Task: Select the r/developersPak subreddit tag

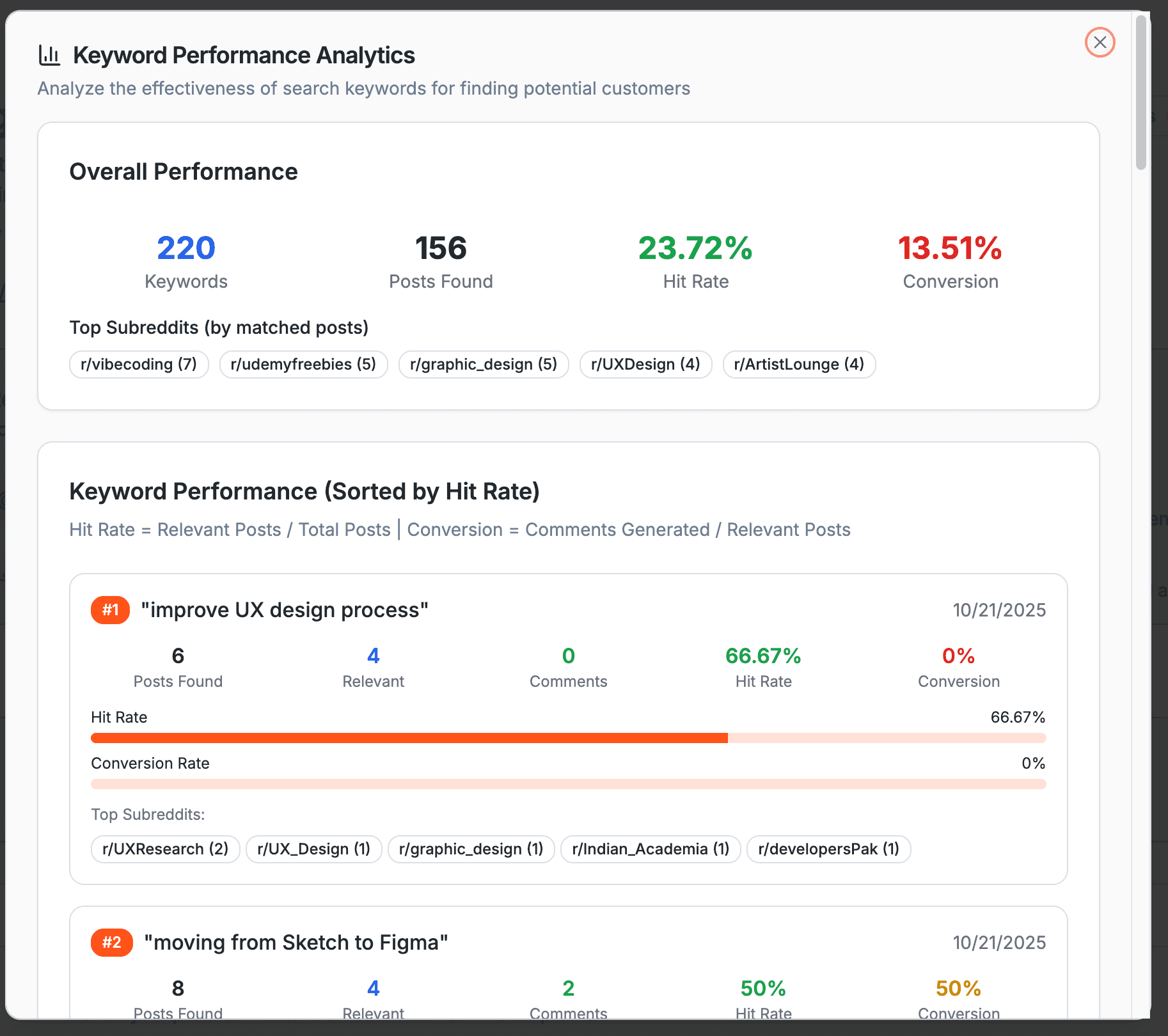Action: [828, 849]
